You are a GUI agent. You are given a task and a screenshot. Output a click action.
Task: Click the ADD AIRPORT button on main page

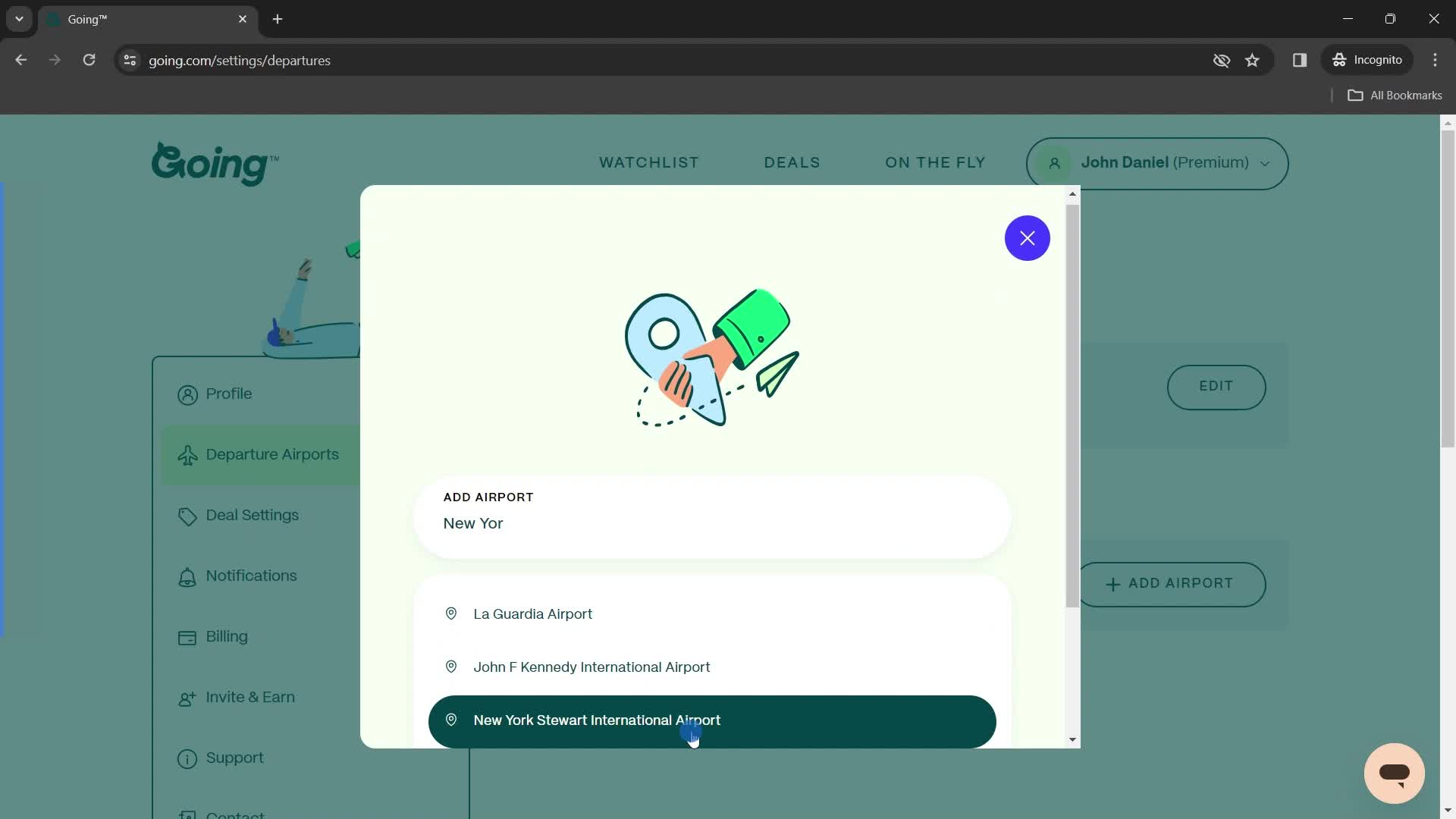click(1172, 584)
